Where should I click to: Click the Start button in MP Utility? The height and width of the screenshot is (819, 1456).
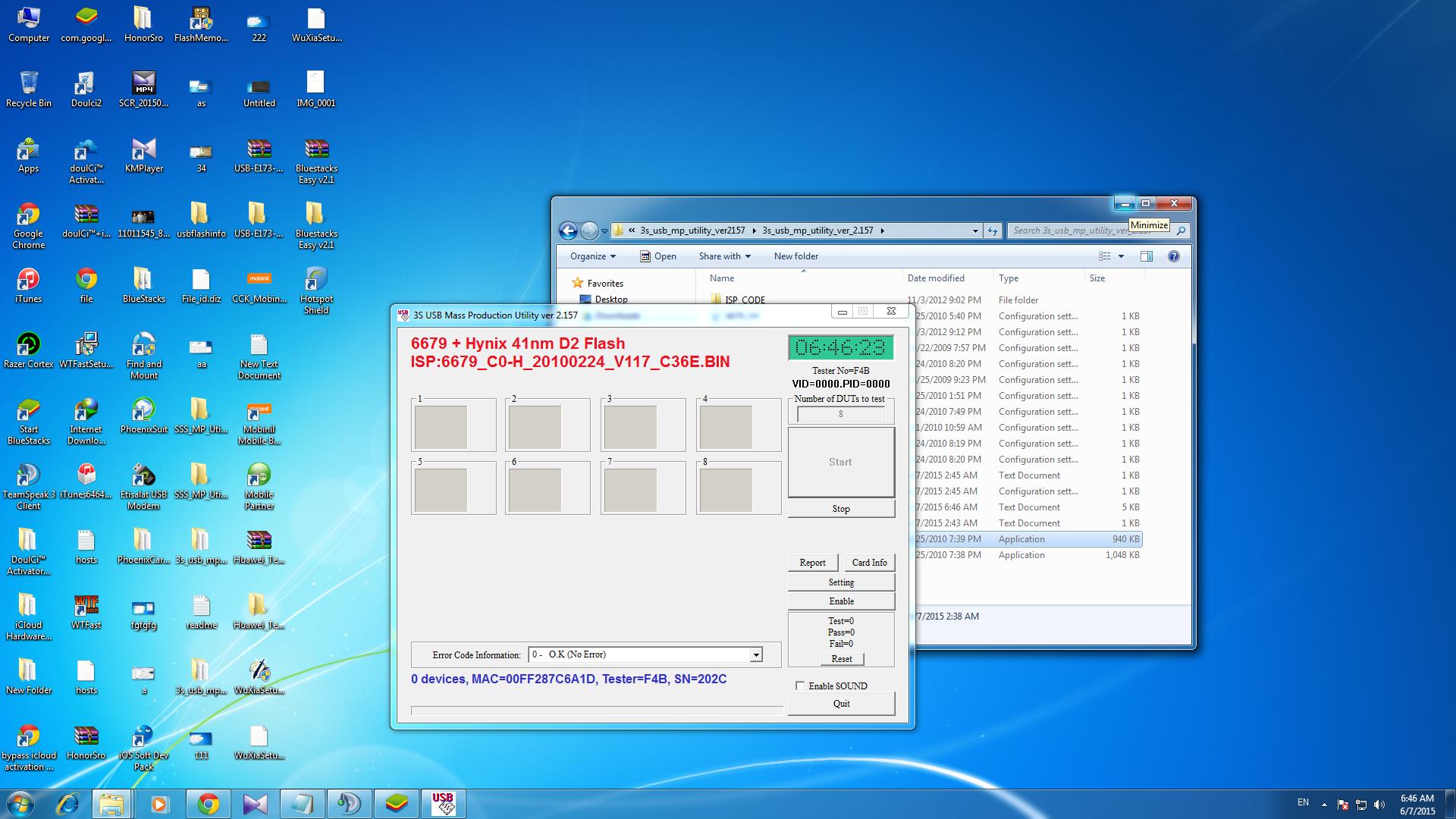pyautogui.click(x=840, y=461)
